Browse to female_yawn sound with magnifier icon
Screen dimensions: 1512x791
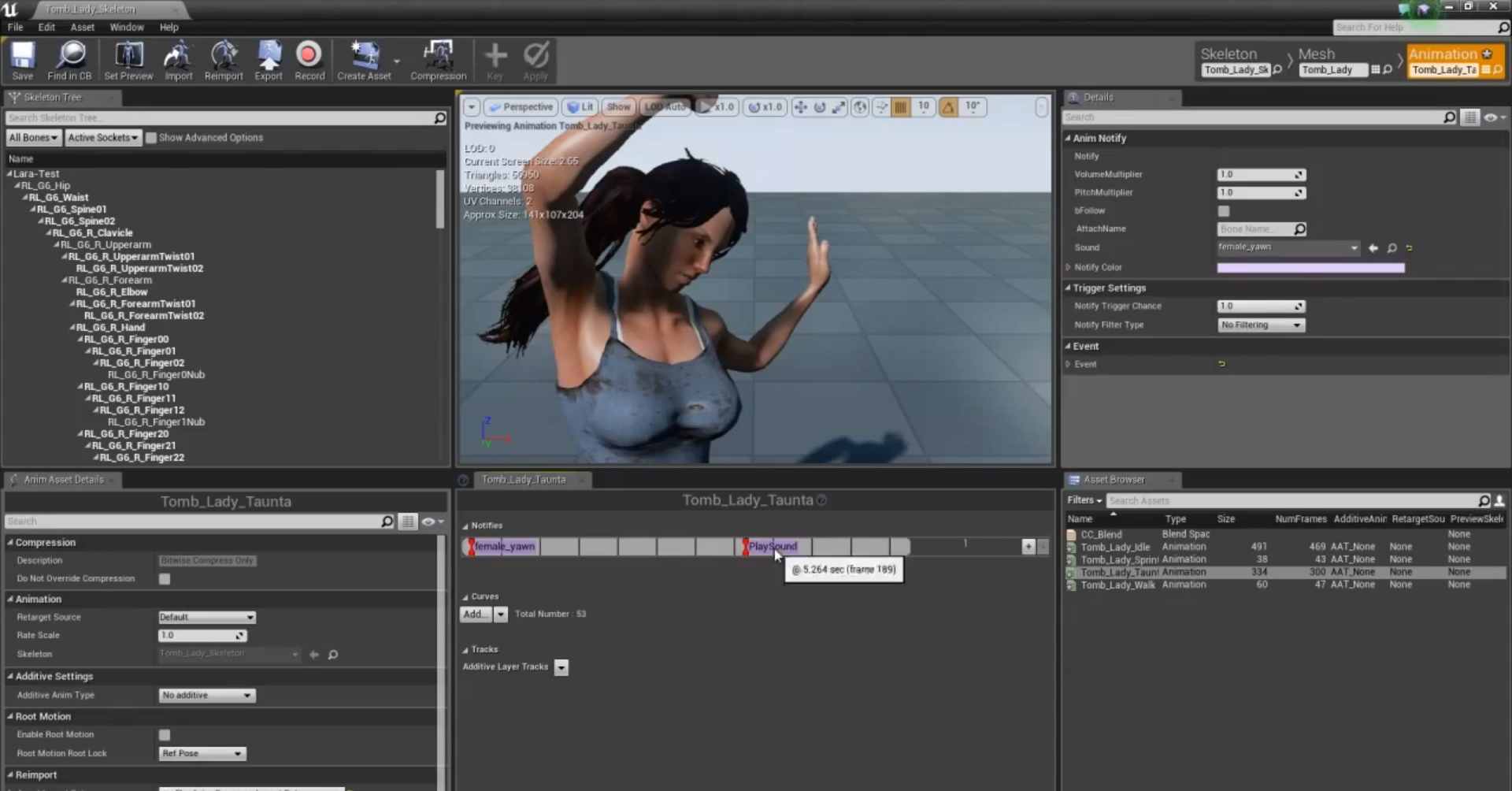1392,248
